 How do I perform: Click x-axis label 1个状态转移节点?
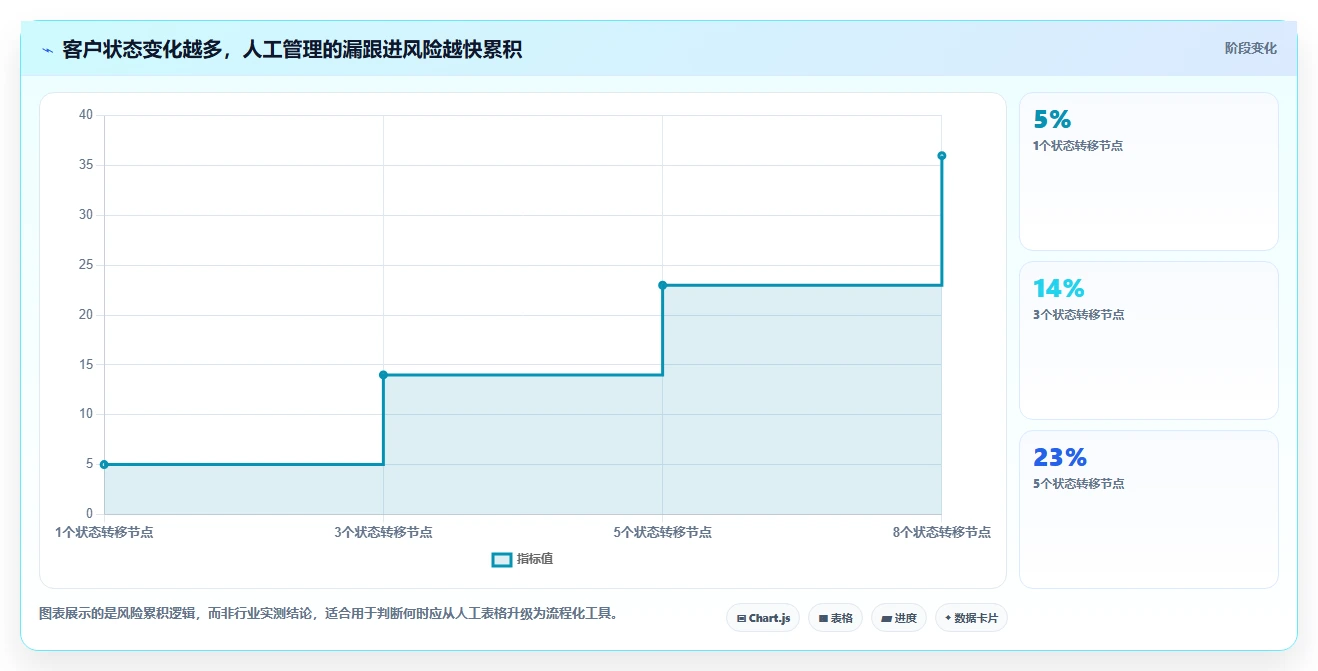tap(104, 533)
